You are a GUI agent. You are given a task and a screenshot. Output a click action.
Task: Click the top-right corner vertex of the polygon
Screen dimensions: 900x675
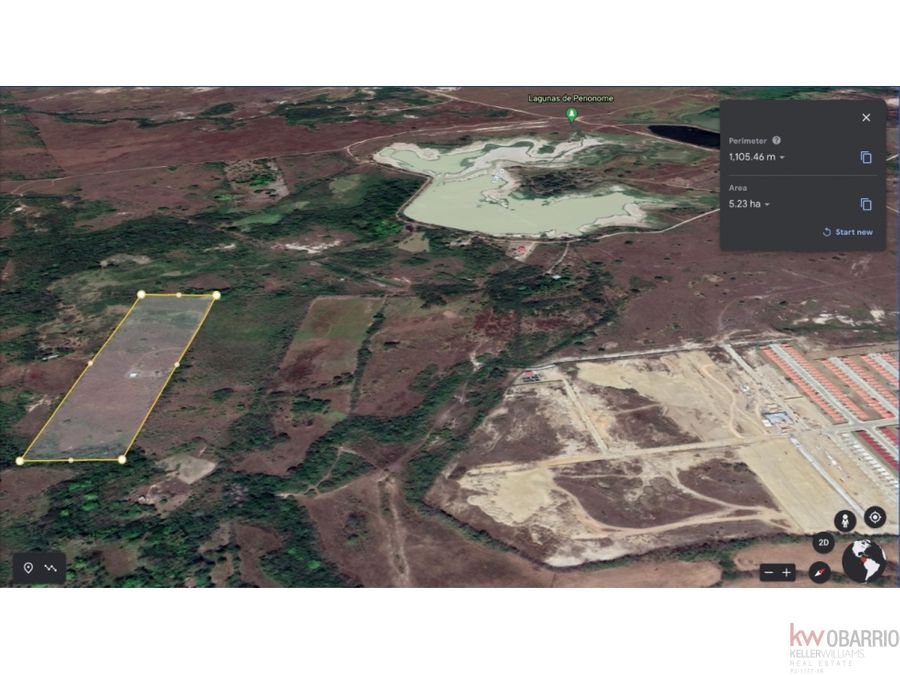pos(216,295)
